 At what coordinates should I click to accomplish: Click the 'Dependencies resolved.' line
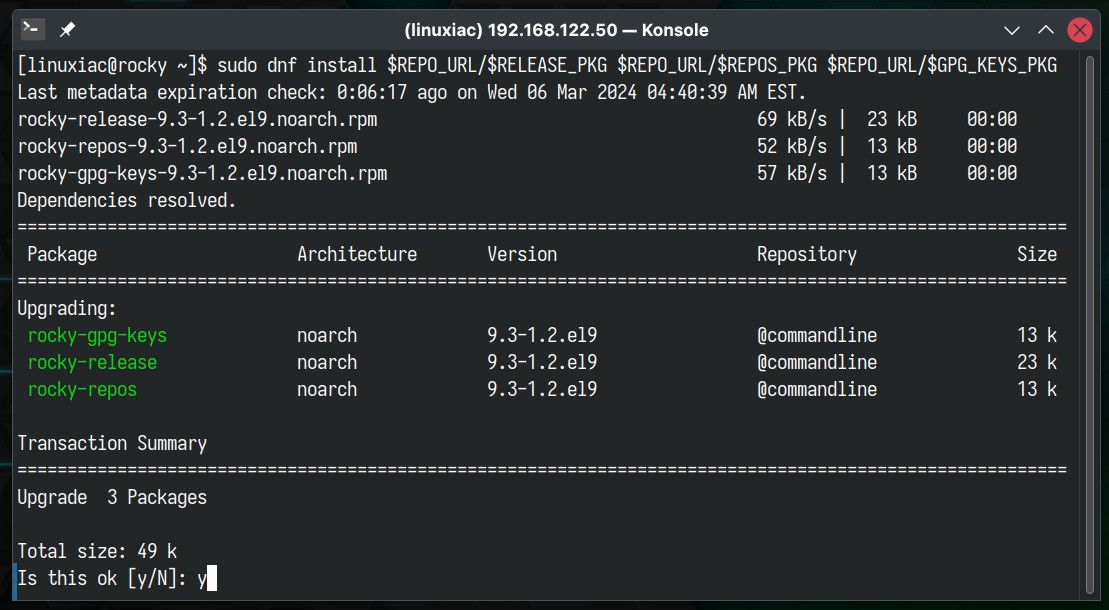(127, 200)
